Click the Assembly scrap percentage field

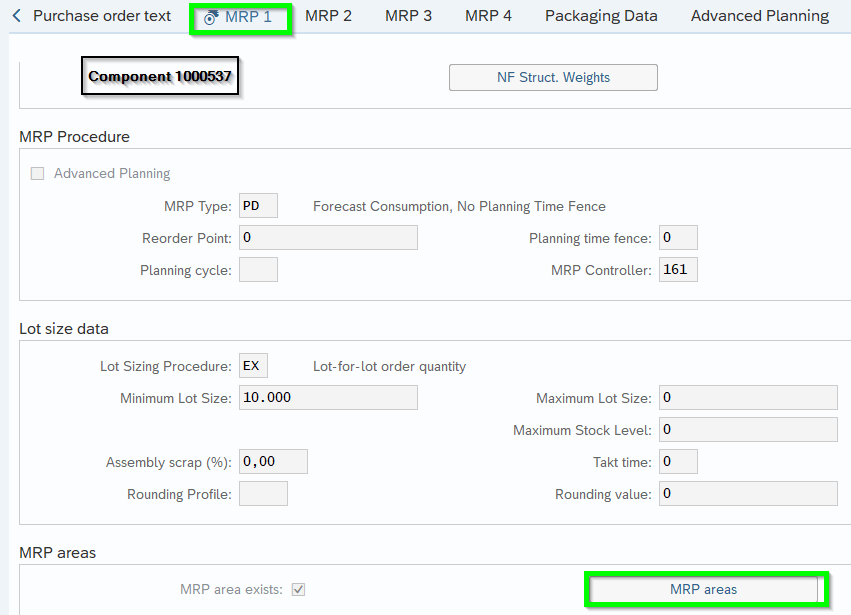click(272, 462)
